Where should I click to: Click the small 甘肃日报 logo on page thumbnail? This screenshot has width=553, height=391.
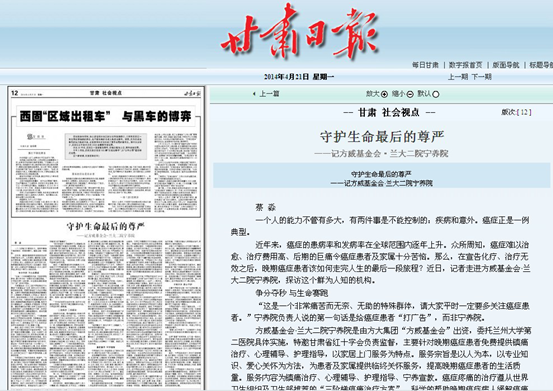click(x=193, y=93)
